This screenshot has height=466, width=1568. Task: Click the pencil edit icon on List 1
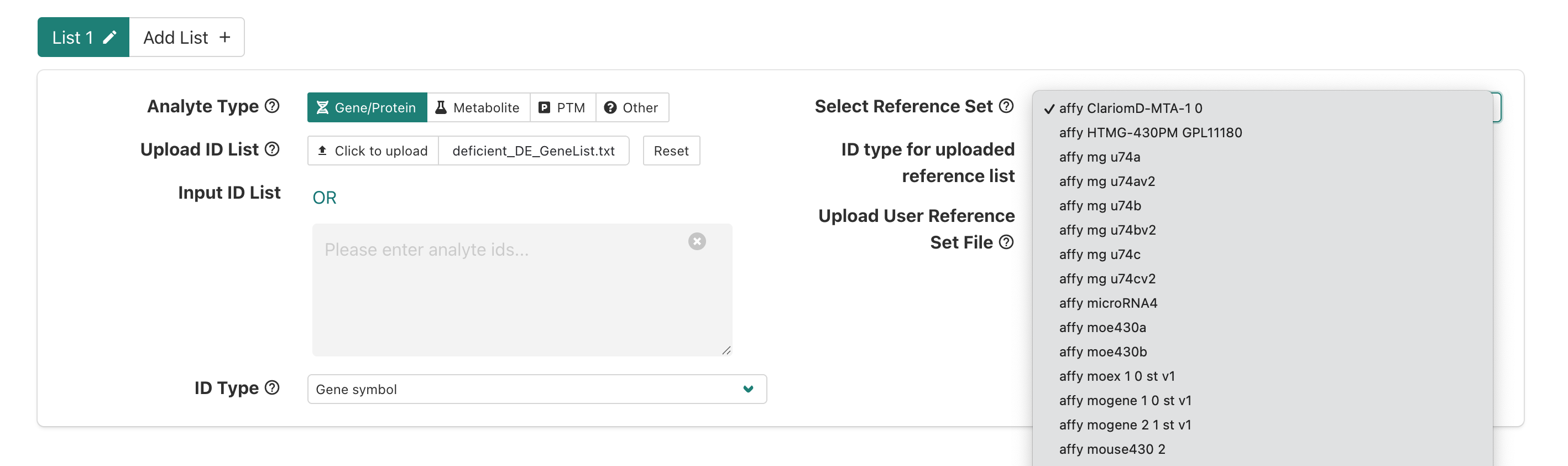(x=109, y=38)
